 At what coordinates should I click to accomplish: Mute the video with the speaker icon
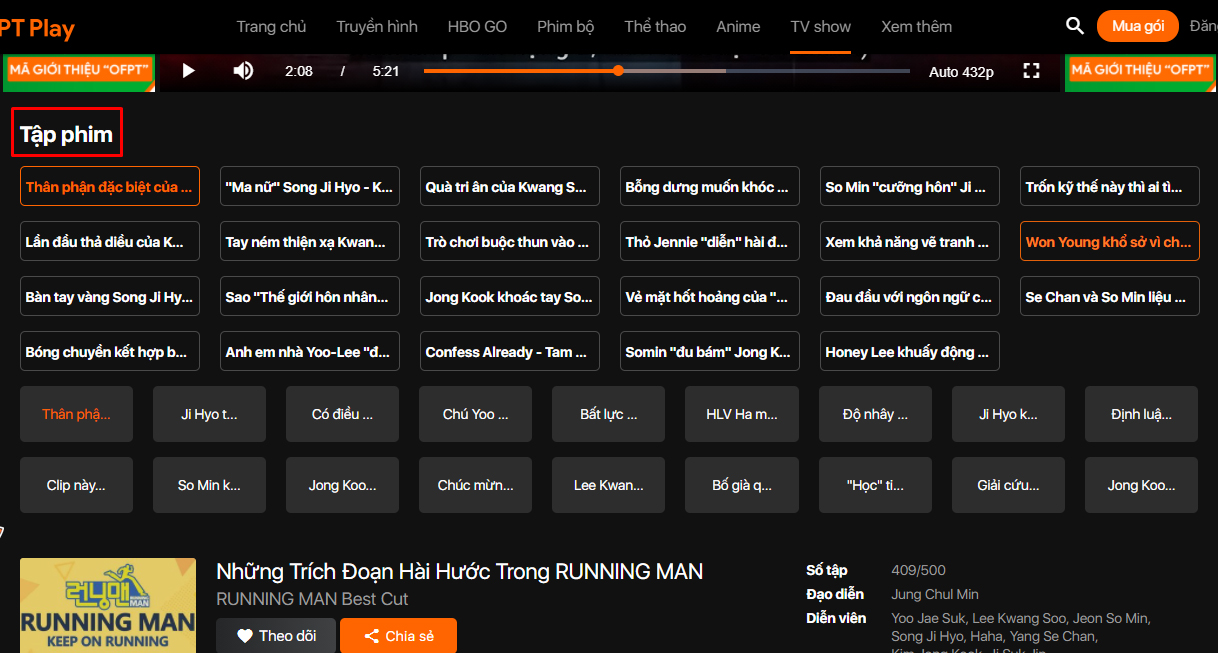[x=243, y=71]
